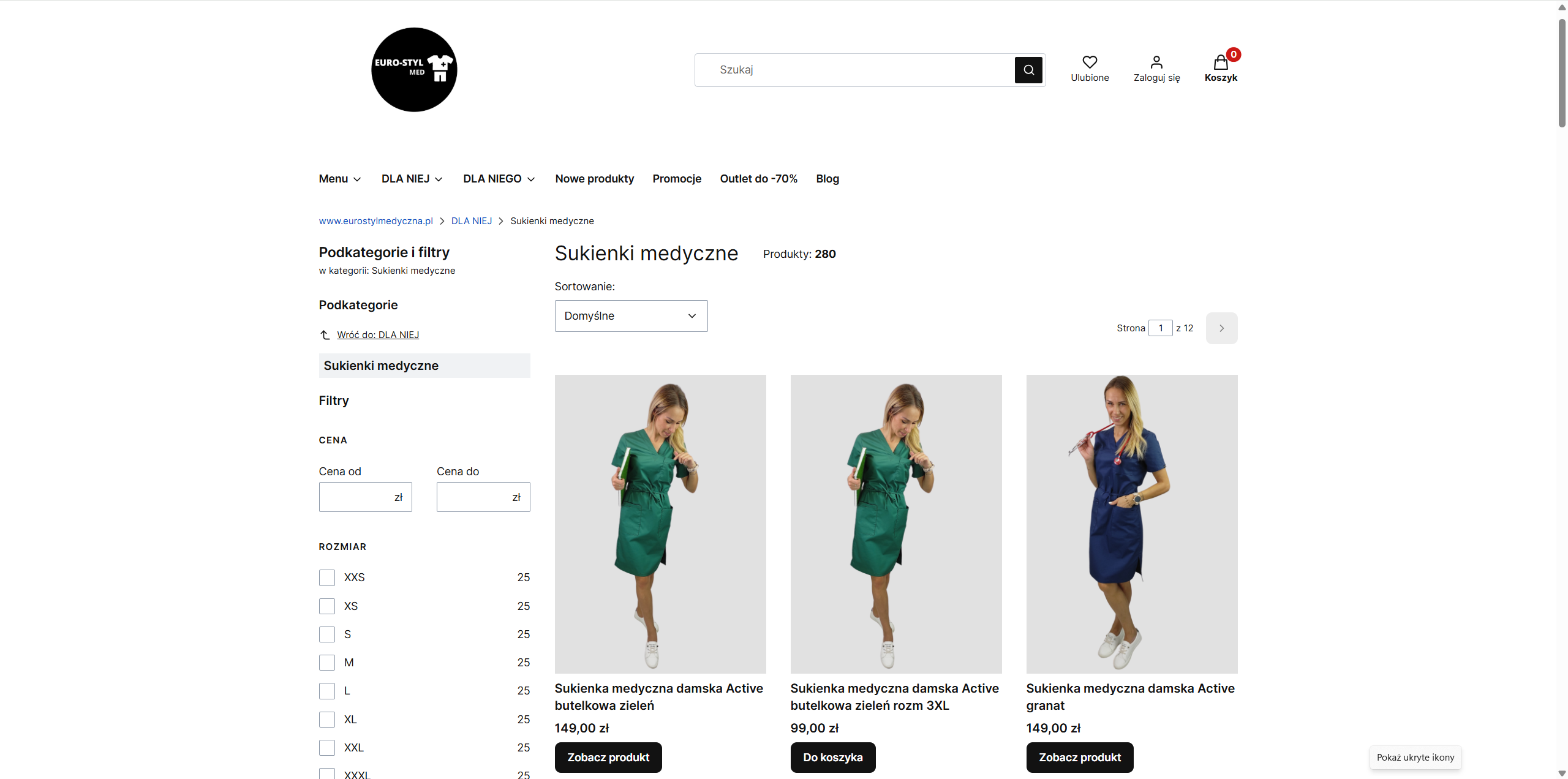Click the return arrow beside Wróć do
The width and height of the screenshot is (1568, 779).
(325, 334)
